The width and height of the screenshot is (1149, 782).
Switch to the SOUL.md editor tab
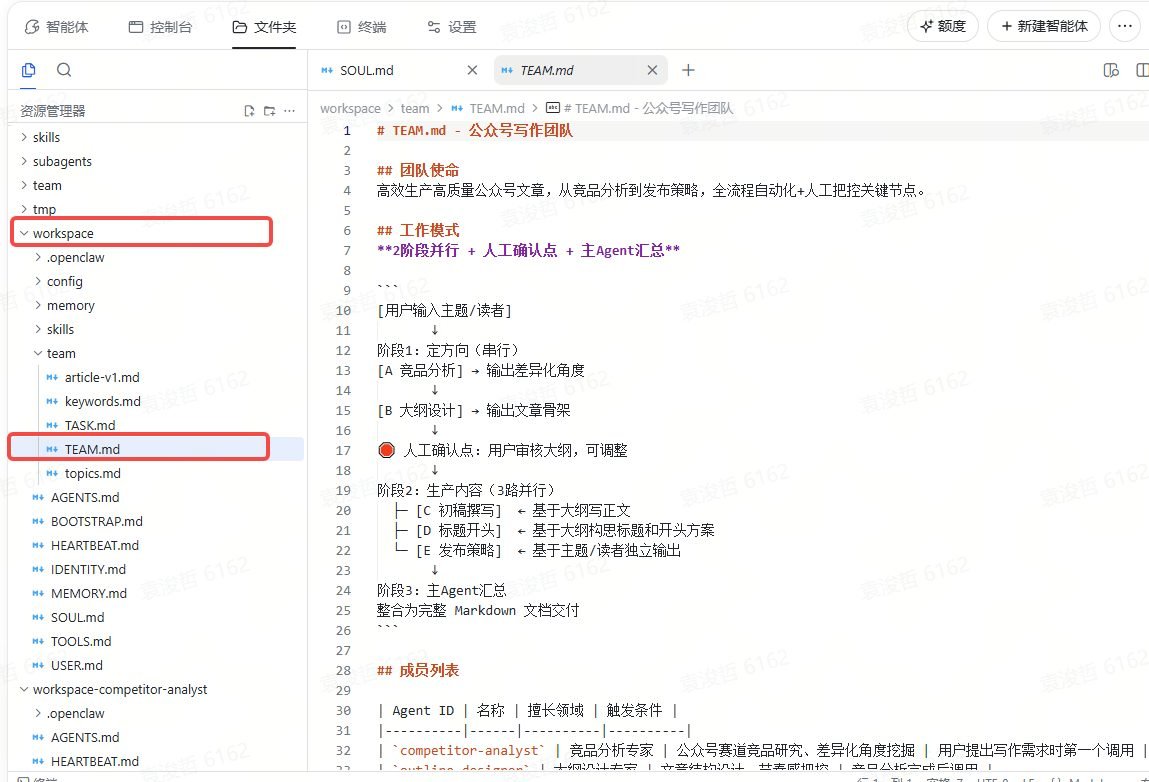(366, 70)
